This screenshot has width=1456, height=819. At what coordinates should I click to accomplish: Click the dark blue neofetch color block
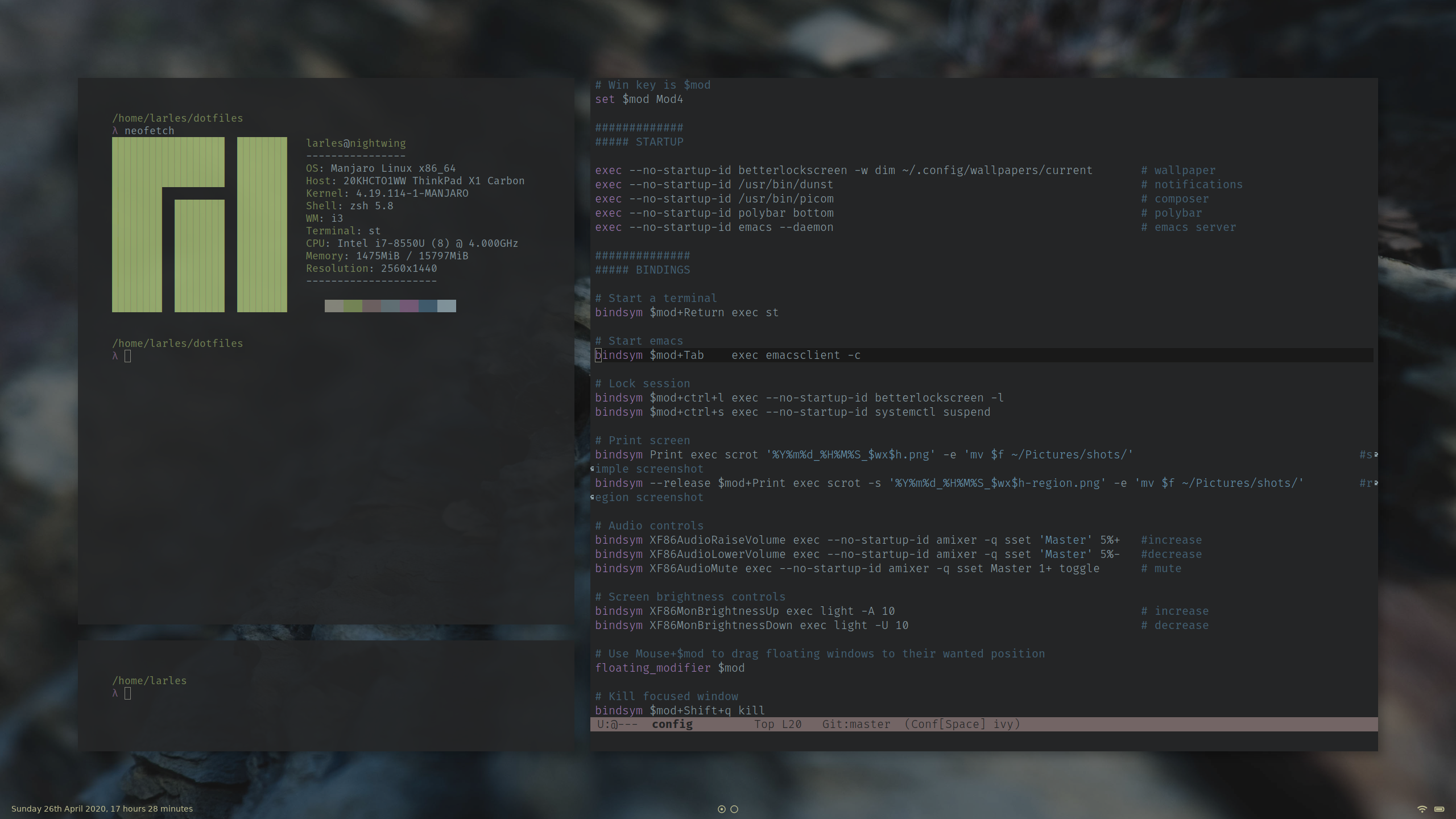click(428, 306)
